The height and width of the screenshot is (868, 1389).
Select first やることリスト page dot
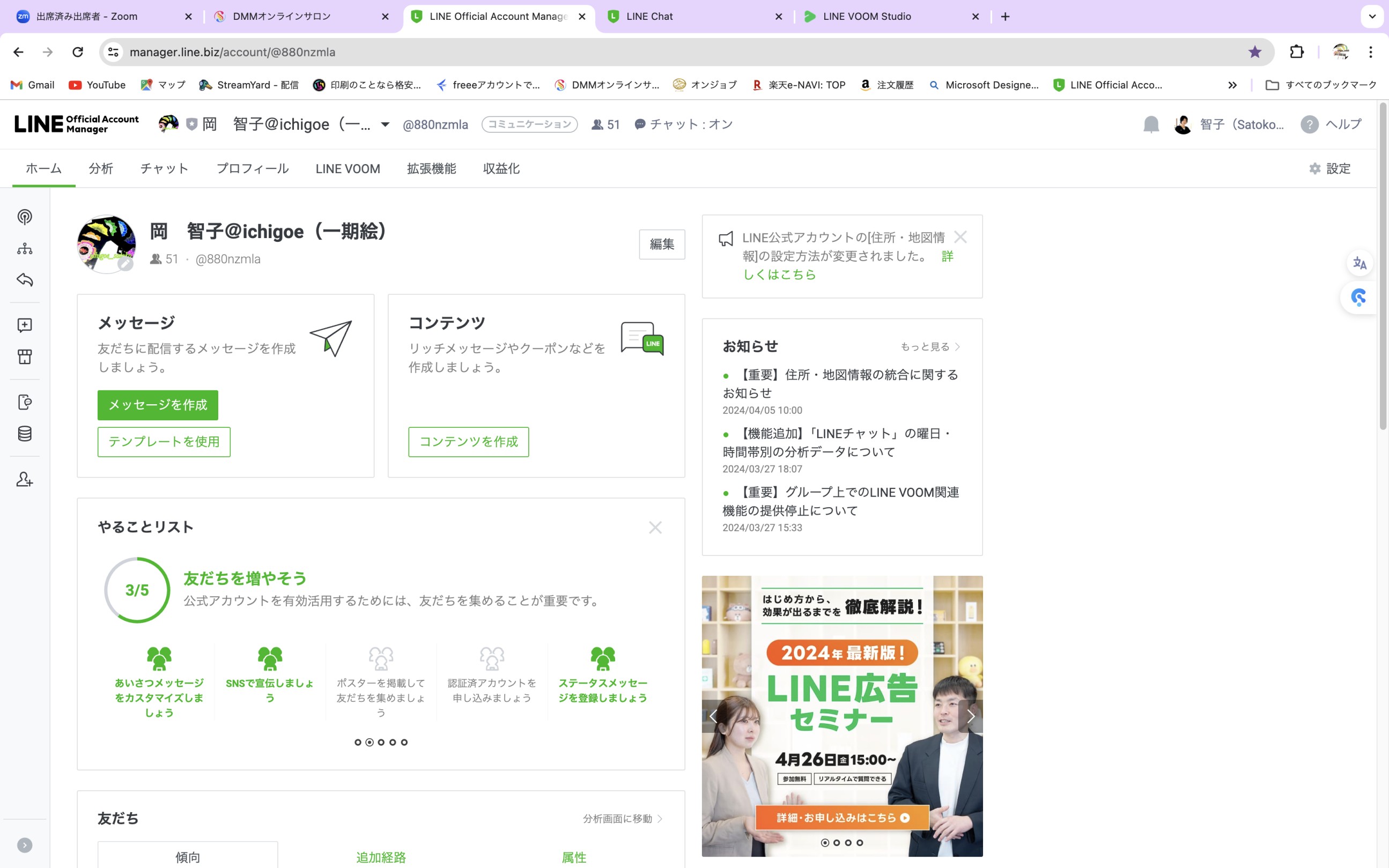pos(358,743)
